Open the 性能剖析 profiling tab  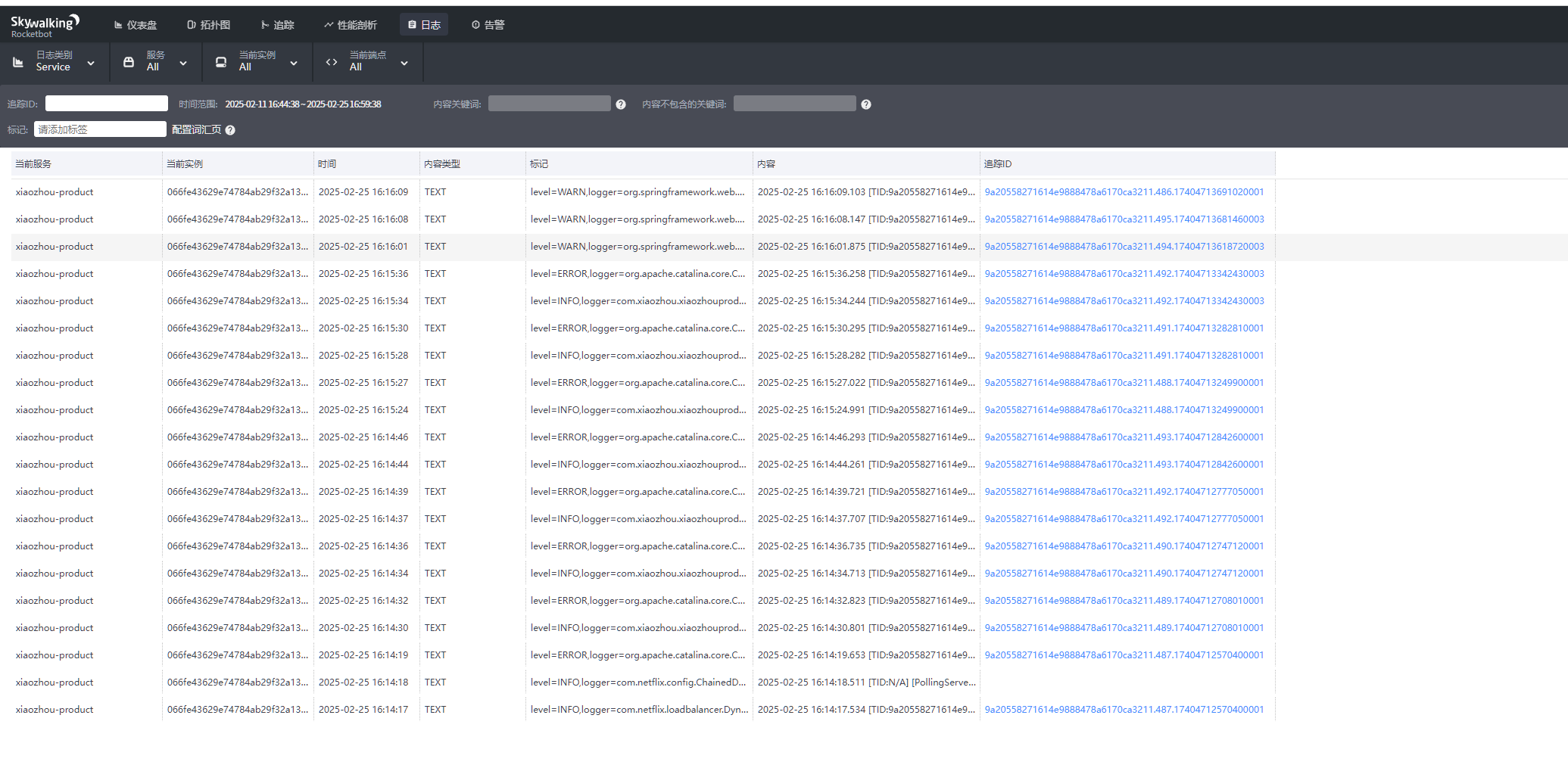click(351, 25)
